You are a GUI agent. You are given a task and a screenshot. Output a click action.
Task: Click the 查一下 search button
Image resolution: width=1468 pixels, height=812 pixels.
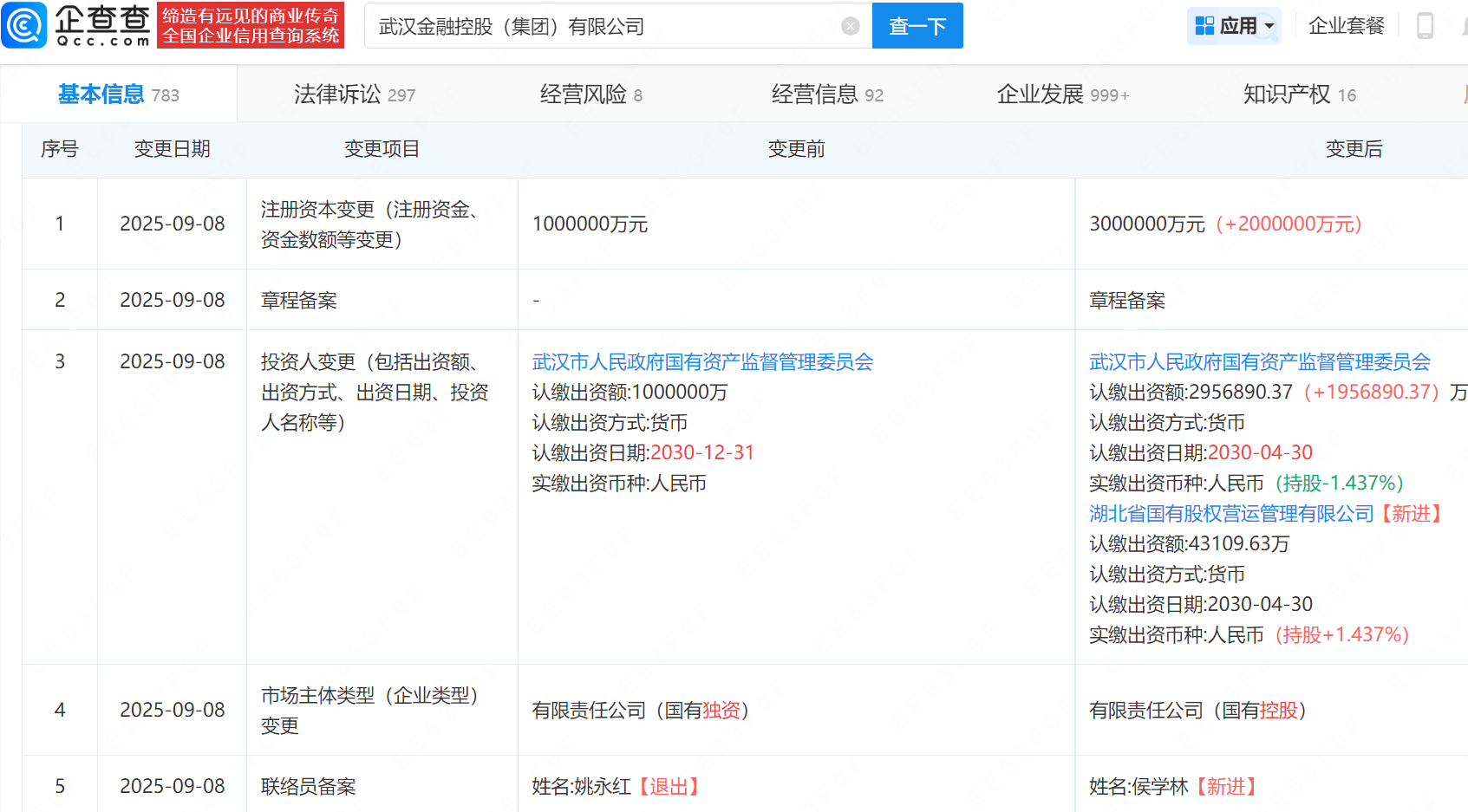click(917, 26)
